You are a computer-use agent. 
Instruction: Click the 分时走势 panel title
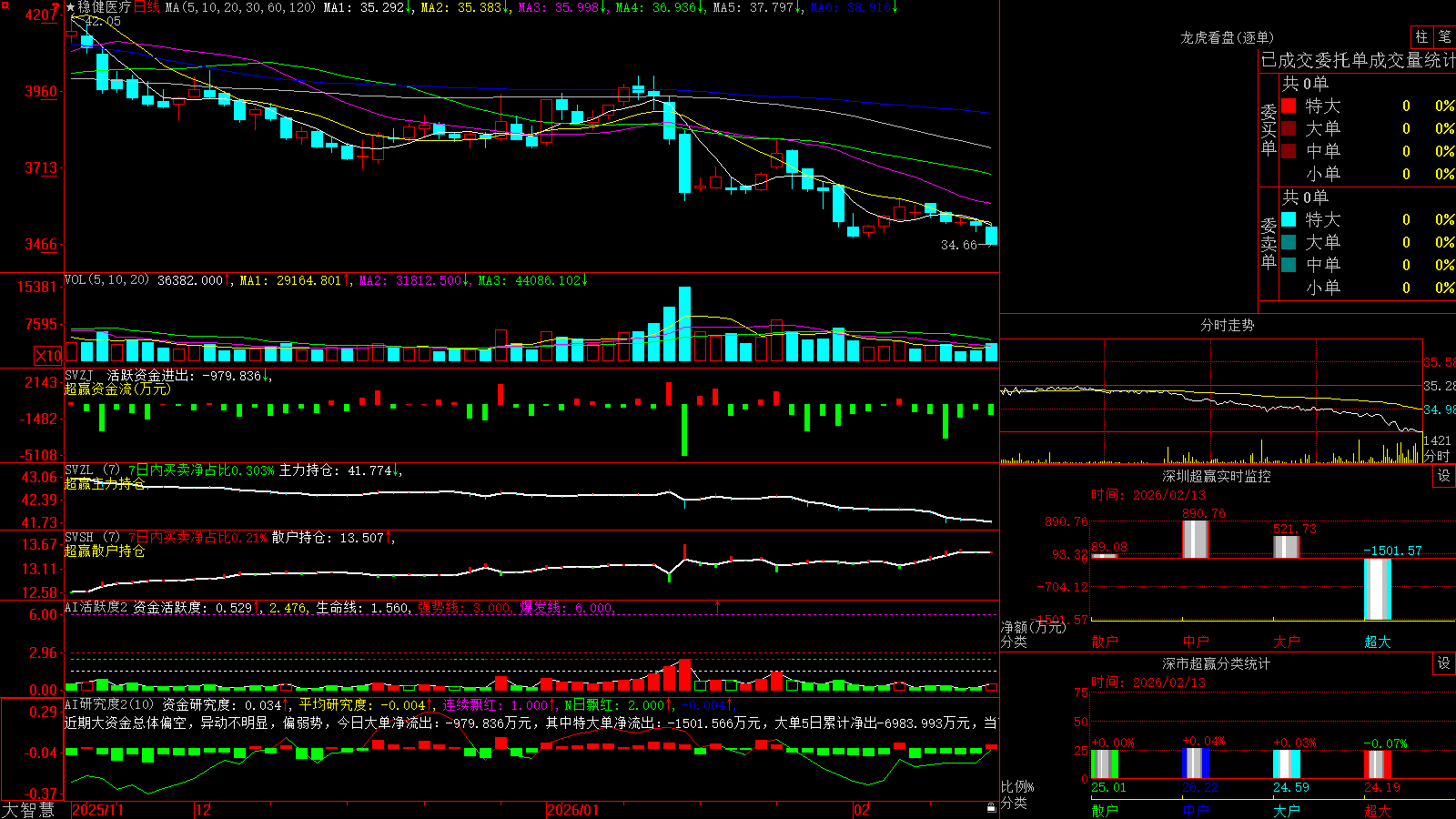(x=1227, y=325)
